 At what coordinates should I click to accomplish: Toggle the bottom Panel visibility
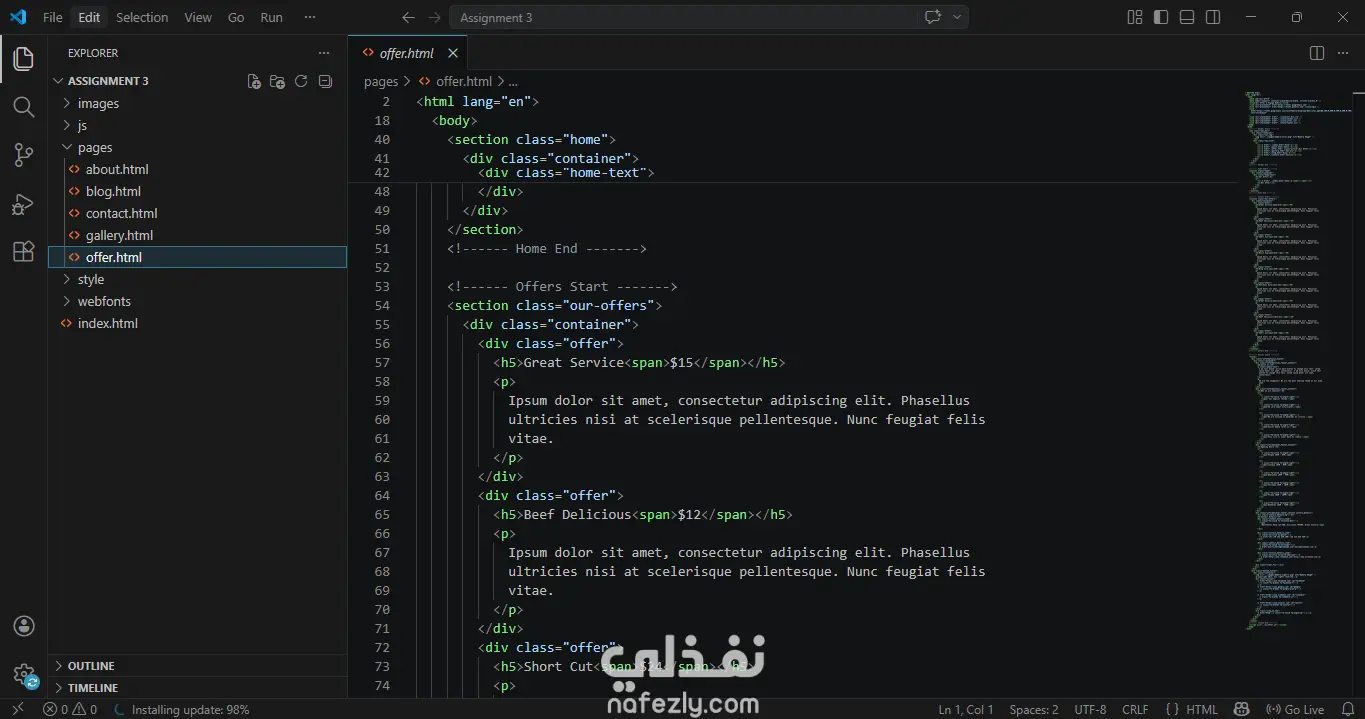pyautogui.click(x=1187, y=17)
